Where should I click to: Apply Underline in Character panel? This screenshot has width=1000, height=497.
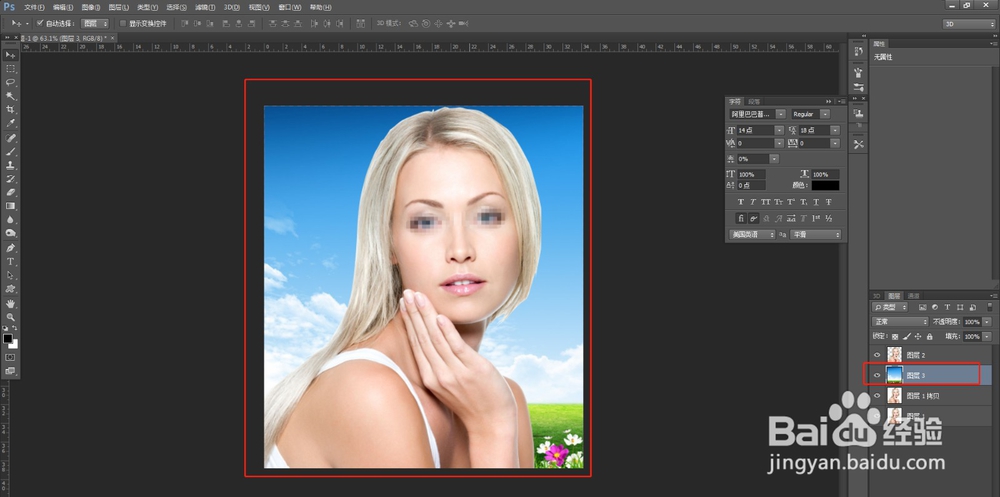(816, 202)
